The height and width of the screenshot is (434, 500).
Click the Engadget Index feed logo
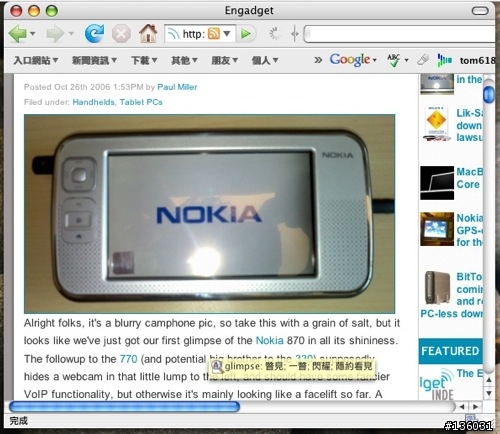(437, 383)
